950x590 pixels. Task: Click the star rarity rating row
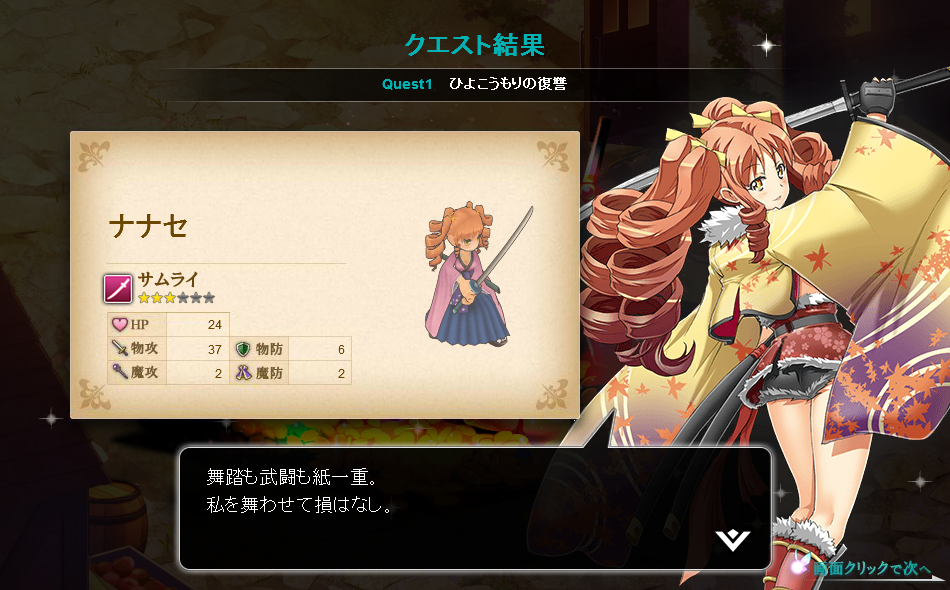176,297
